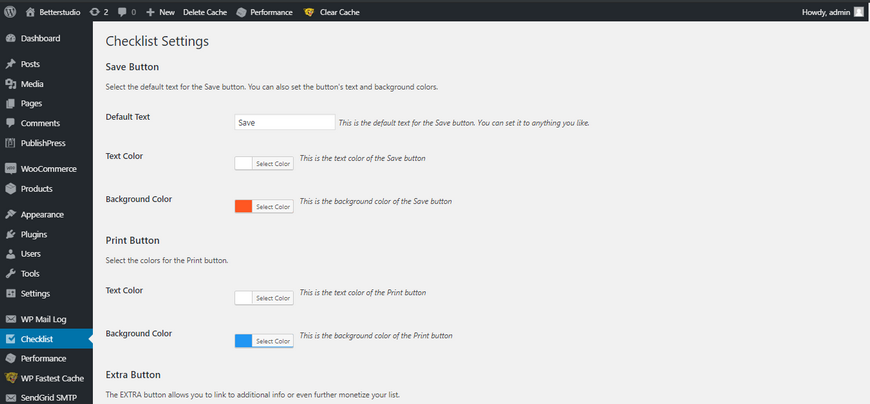Screen dimensions: 870x404
Task: Click Performance text in admin bar
Action: [271, 12]
